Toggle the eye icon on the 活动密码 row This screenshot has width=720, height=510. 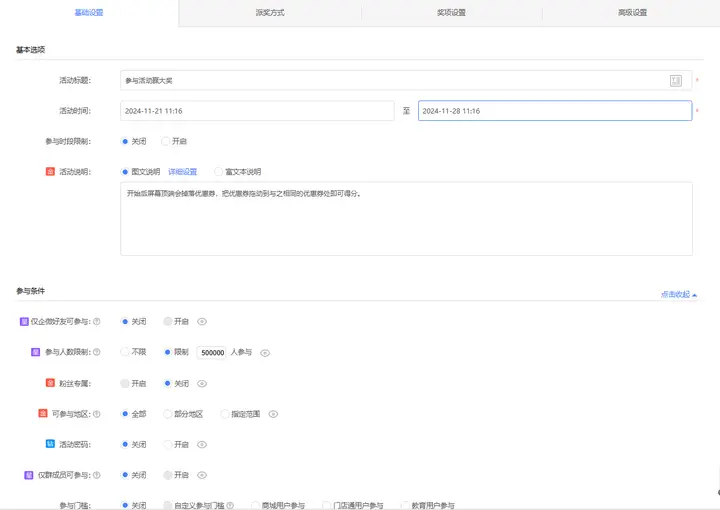202,444
